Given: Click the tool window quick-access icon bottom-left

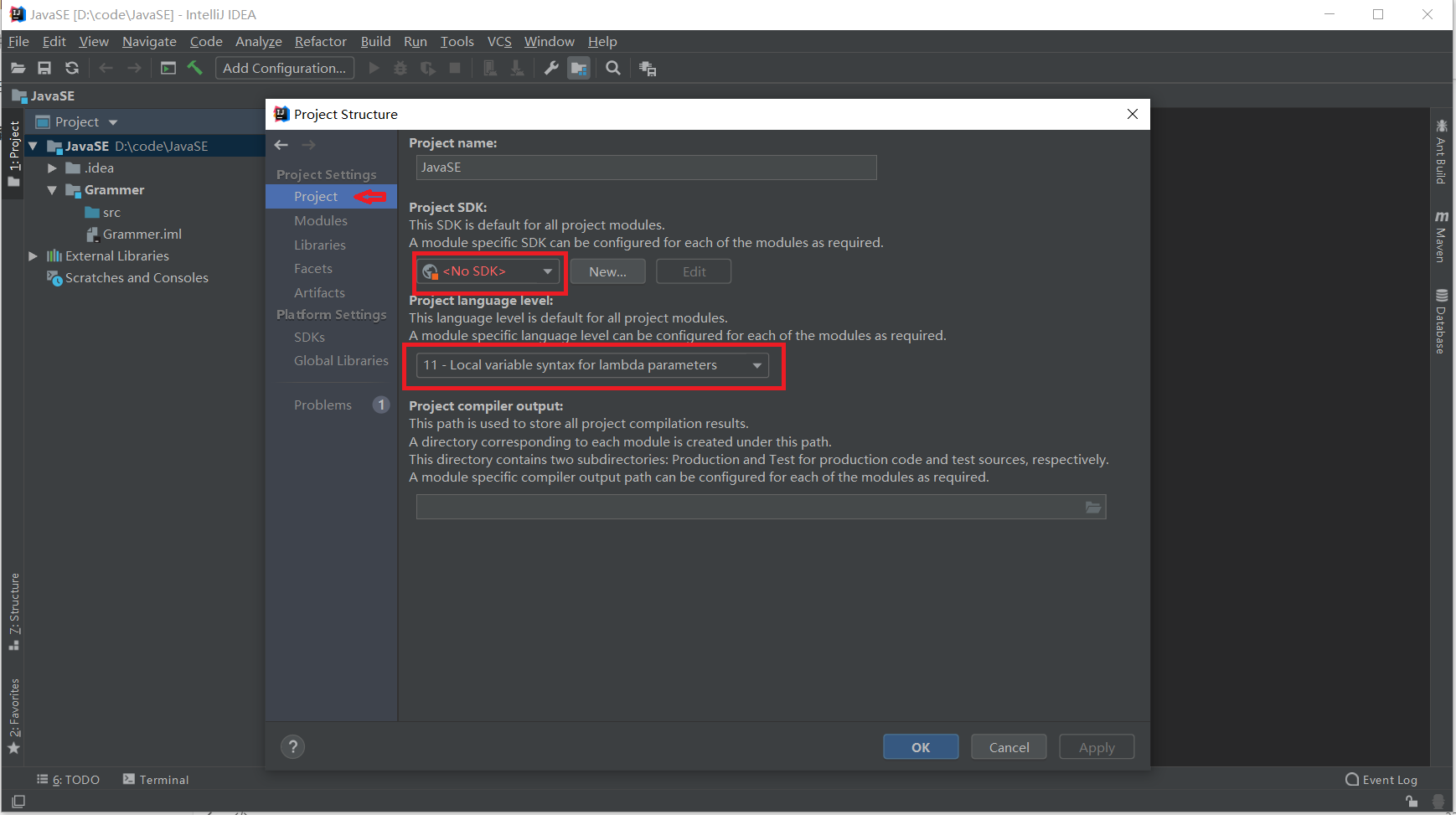Looking at the screenshot, I should [x=18, y=802].
